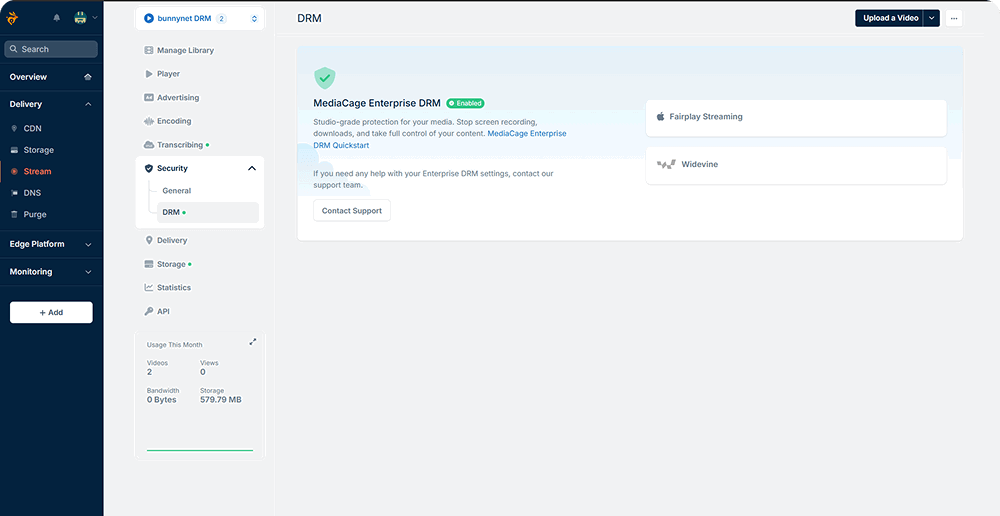Viewport: 1000px width, 516px height.
Task: Open the Upload a Video dropdown arrow
Action: (x=932, y=18)
